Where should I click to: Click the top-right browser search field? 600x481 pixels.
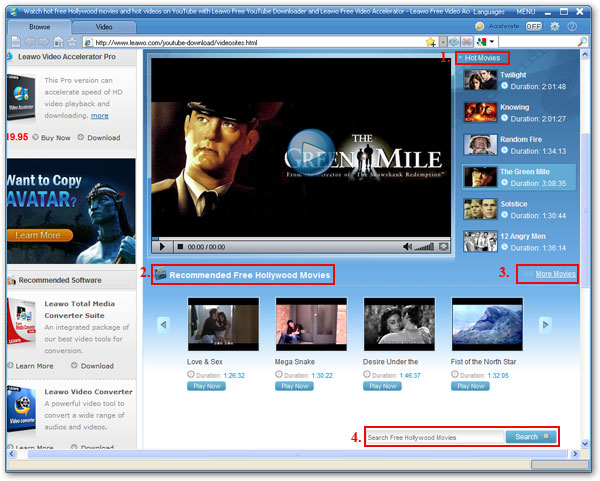pyautogui.click(x=538, y=42)
